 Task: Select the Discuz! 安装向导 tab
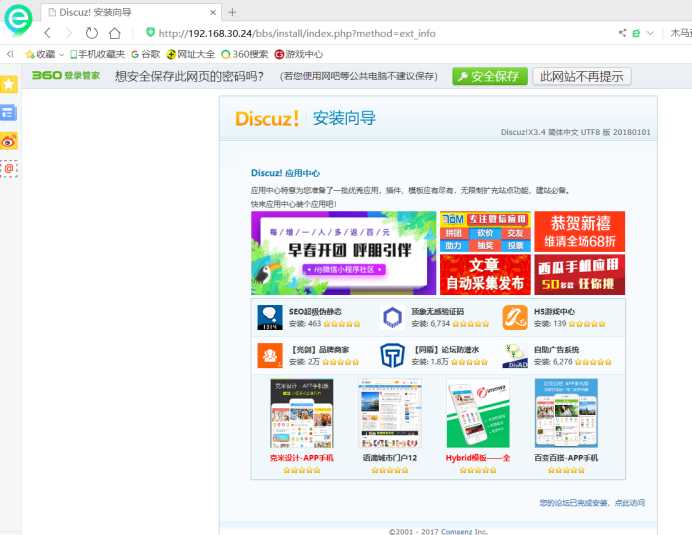click(x=131, y=12)
